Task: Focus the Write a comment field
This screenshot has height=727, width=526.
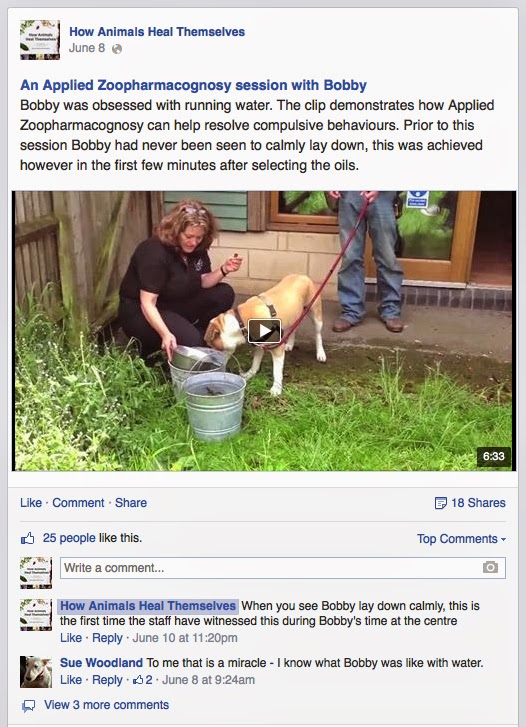Action: (x=282, y=568)
